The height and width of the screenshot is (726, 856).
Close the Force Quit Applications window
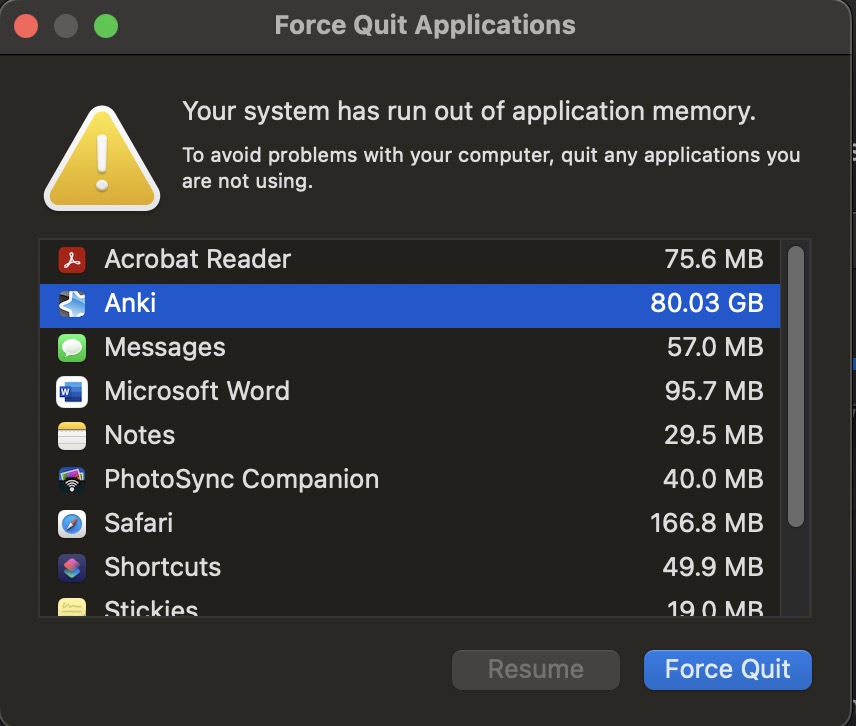click(x=26, y=25)
